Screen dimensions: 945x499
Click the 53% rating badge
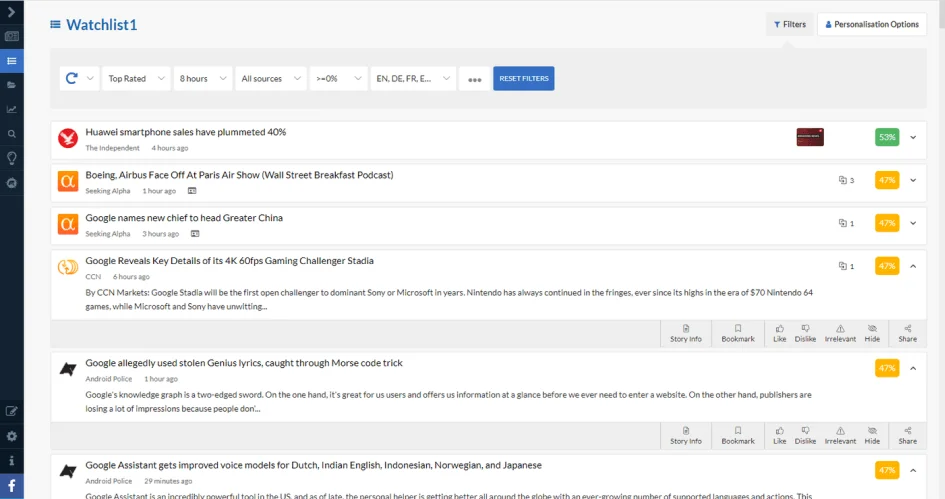point(887,137)
